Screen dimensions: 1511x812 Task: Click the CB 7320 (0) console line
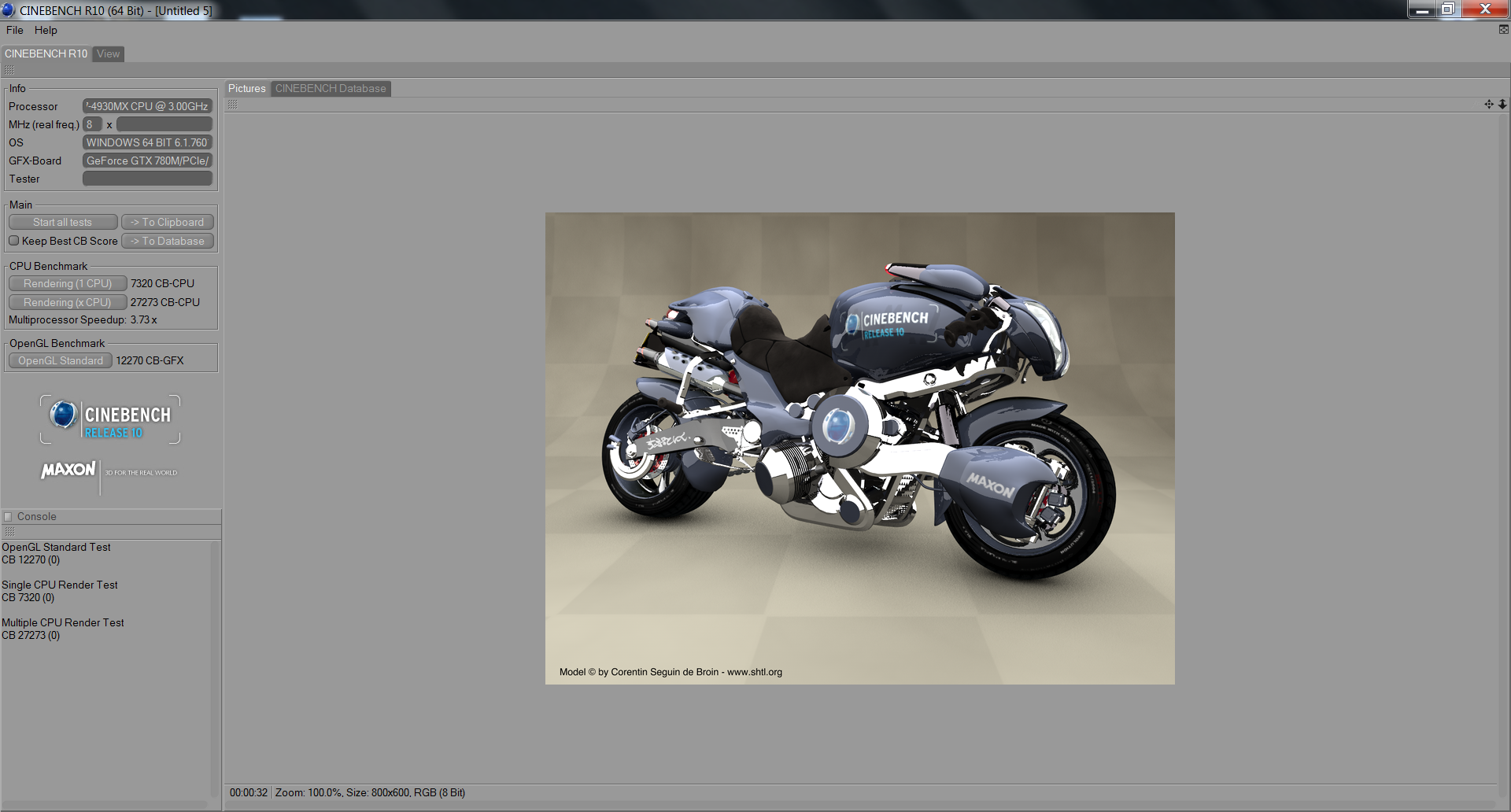coord(28,597)
